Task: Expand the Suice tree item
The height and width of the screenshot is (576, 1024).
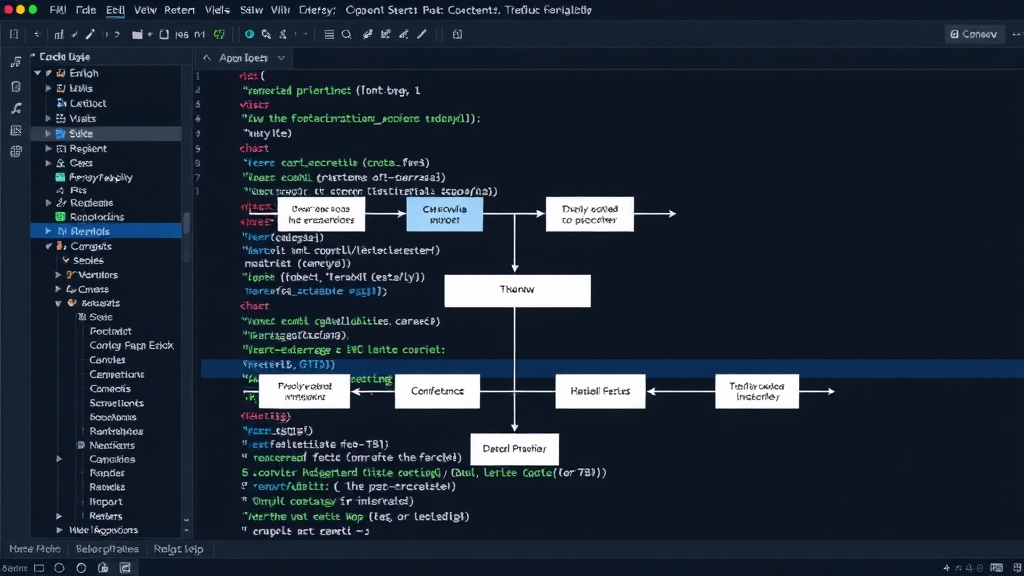Action: tap(48, 134)
